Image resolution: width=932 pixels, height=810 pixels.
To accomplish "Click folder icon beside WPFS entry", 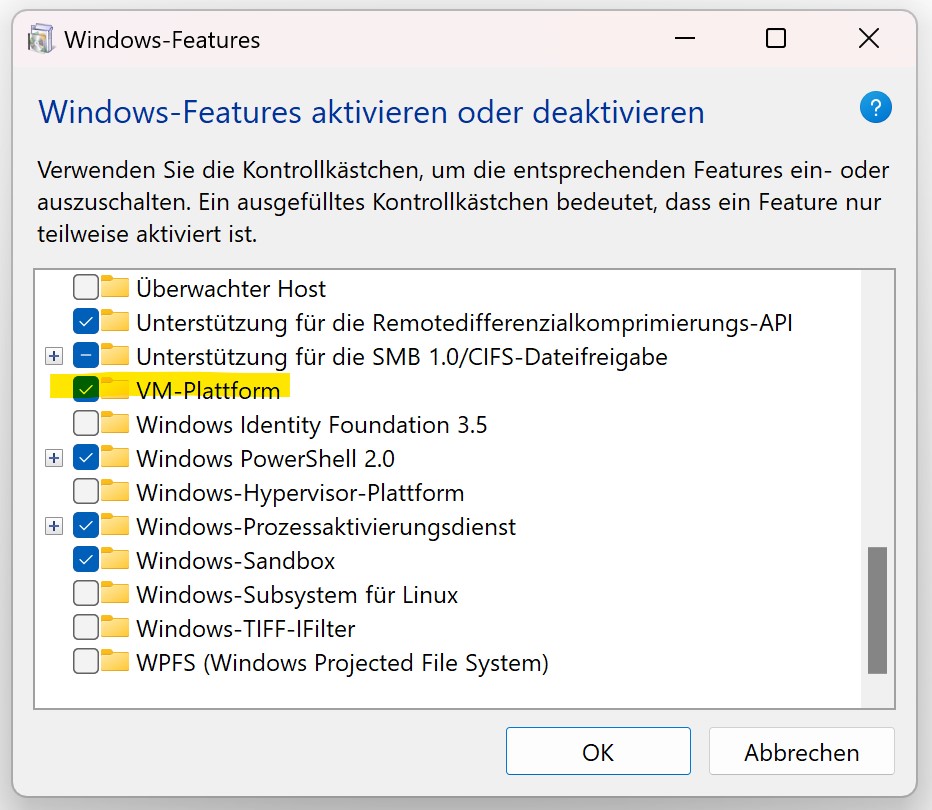I will [116, 662].
